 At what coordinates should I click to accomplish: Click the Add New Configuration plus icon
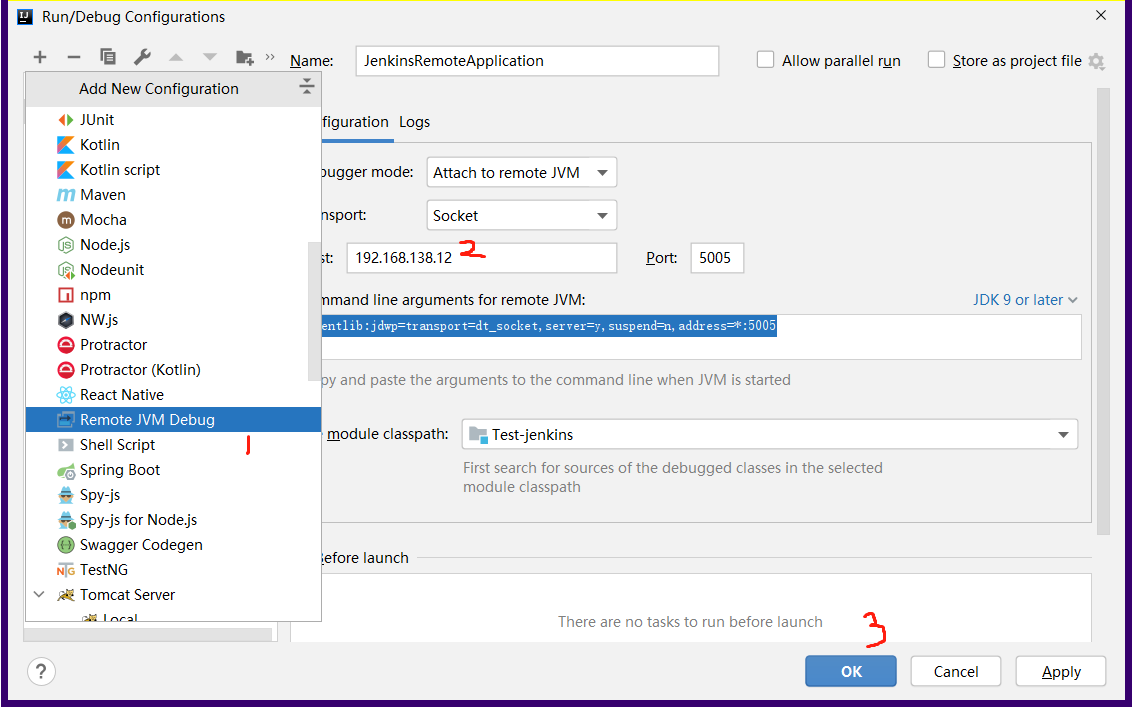tap(40, 57)
